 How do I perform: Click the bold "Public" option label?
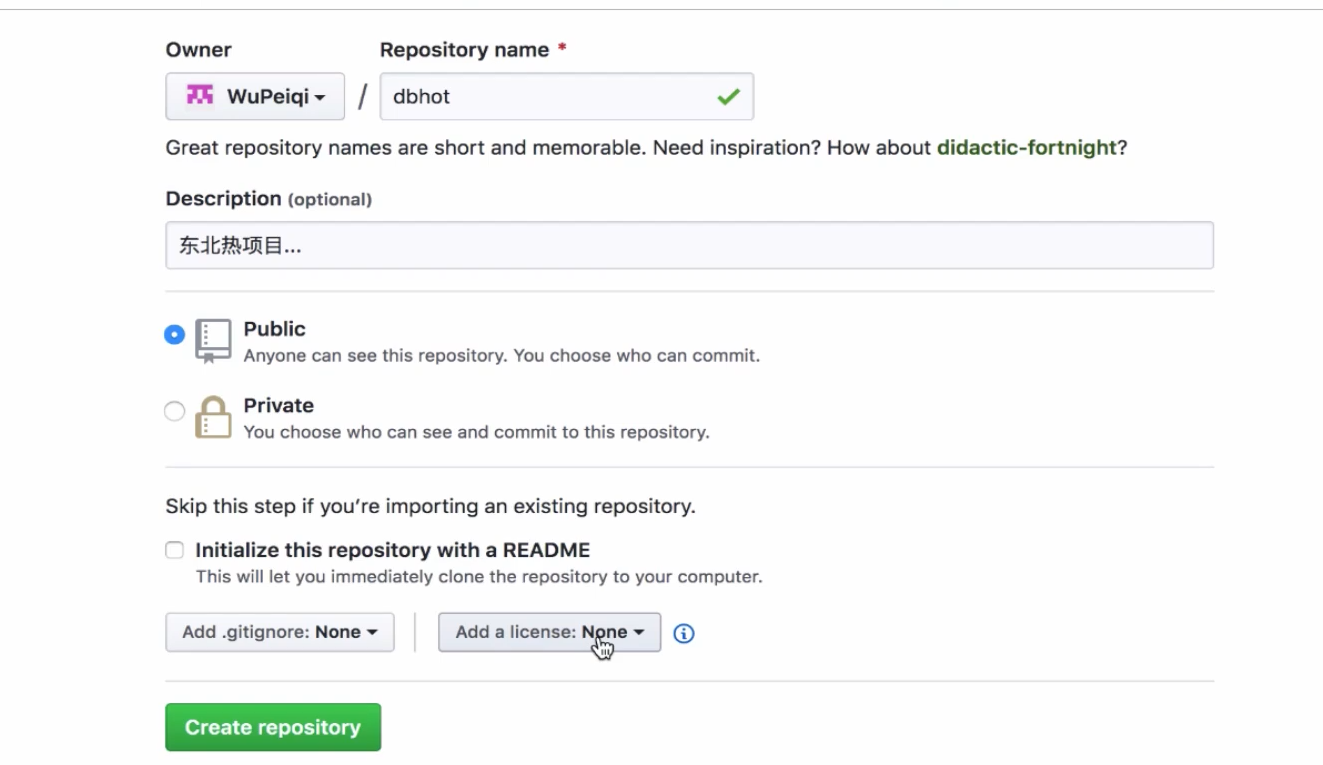(275, 329)
